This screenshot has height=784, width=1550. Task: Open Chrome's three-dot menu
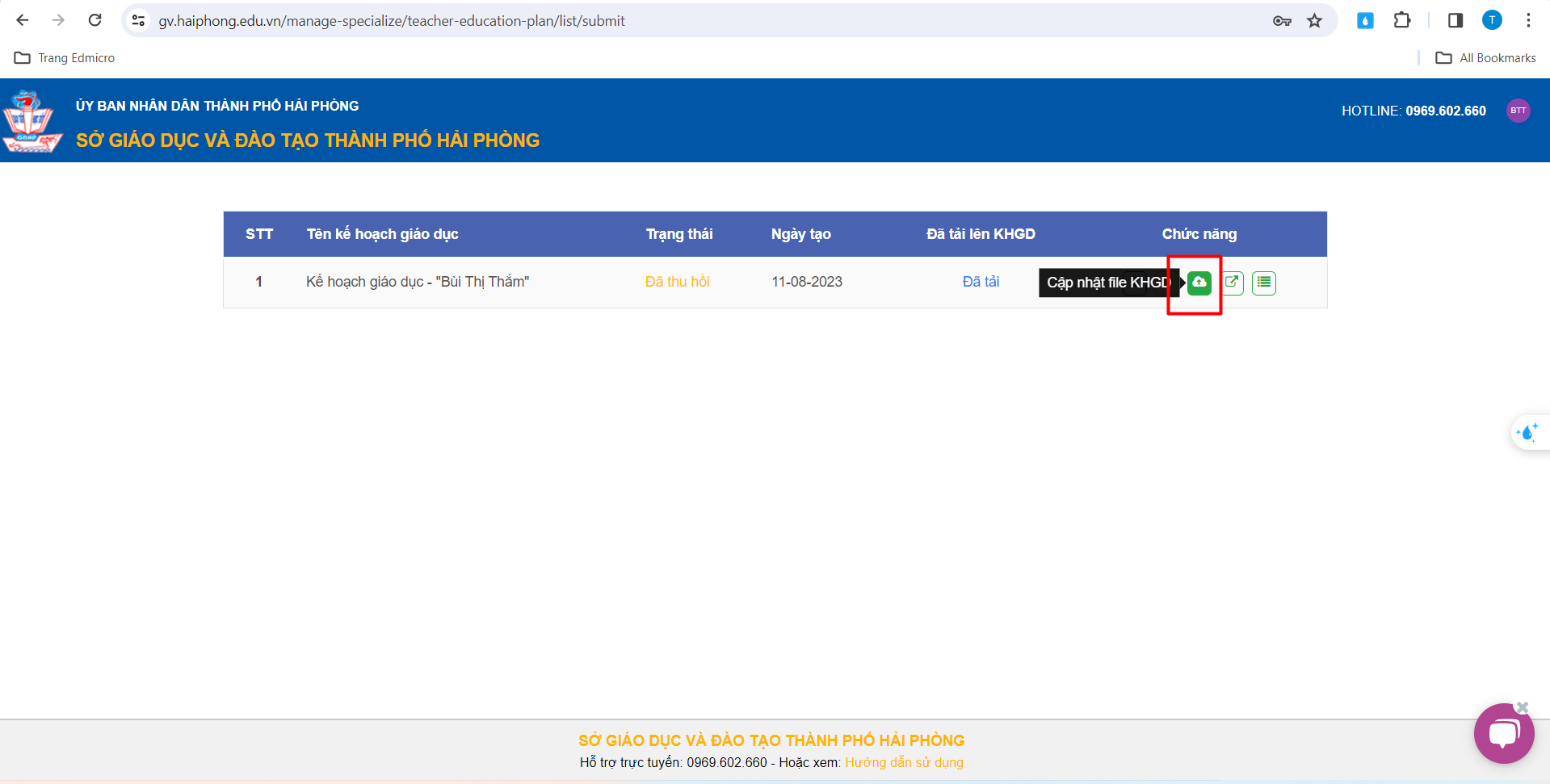1528,21
